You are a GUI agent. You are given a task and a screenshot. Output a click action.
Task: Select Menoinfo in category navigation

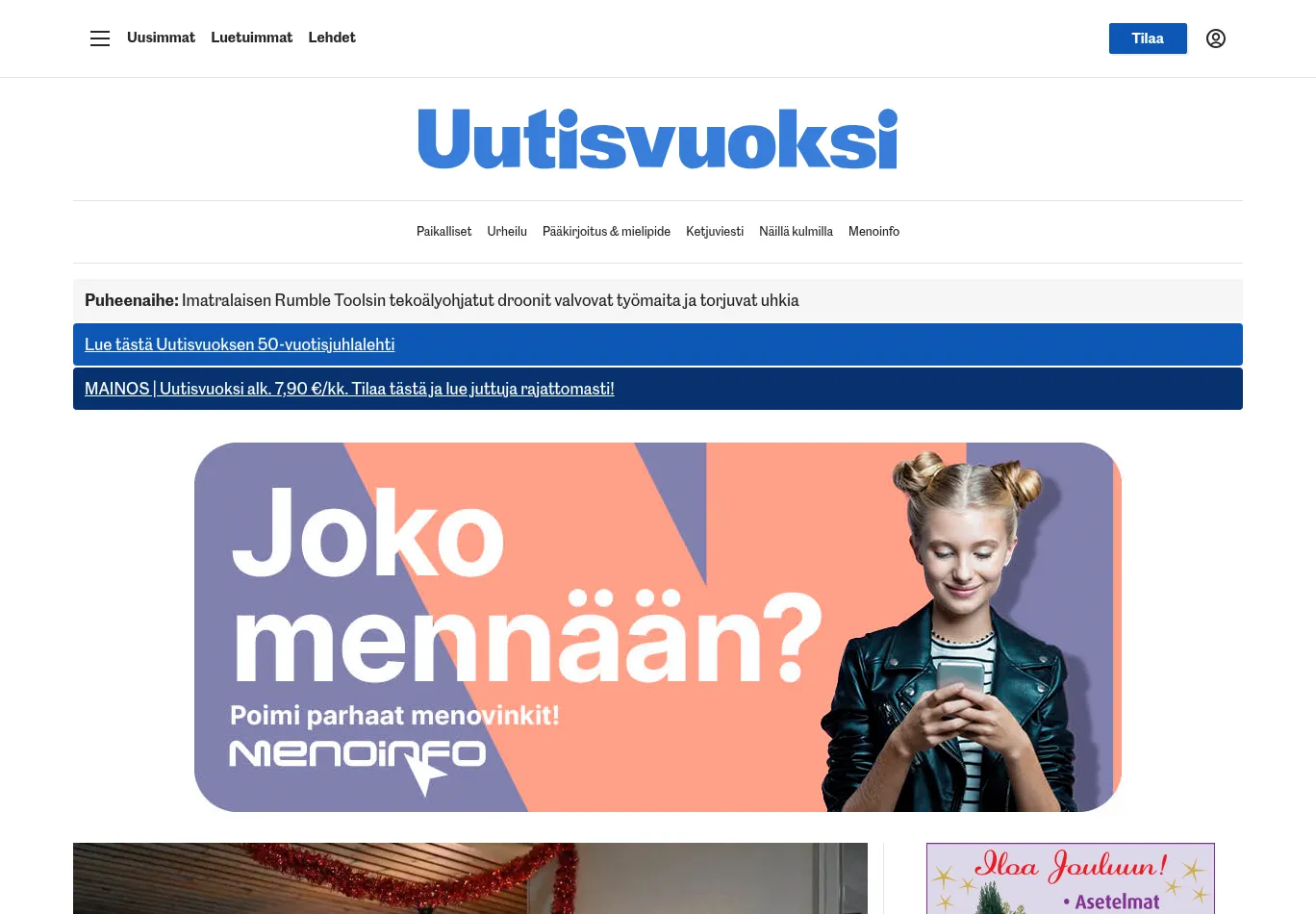pos(873,232)
